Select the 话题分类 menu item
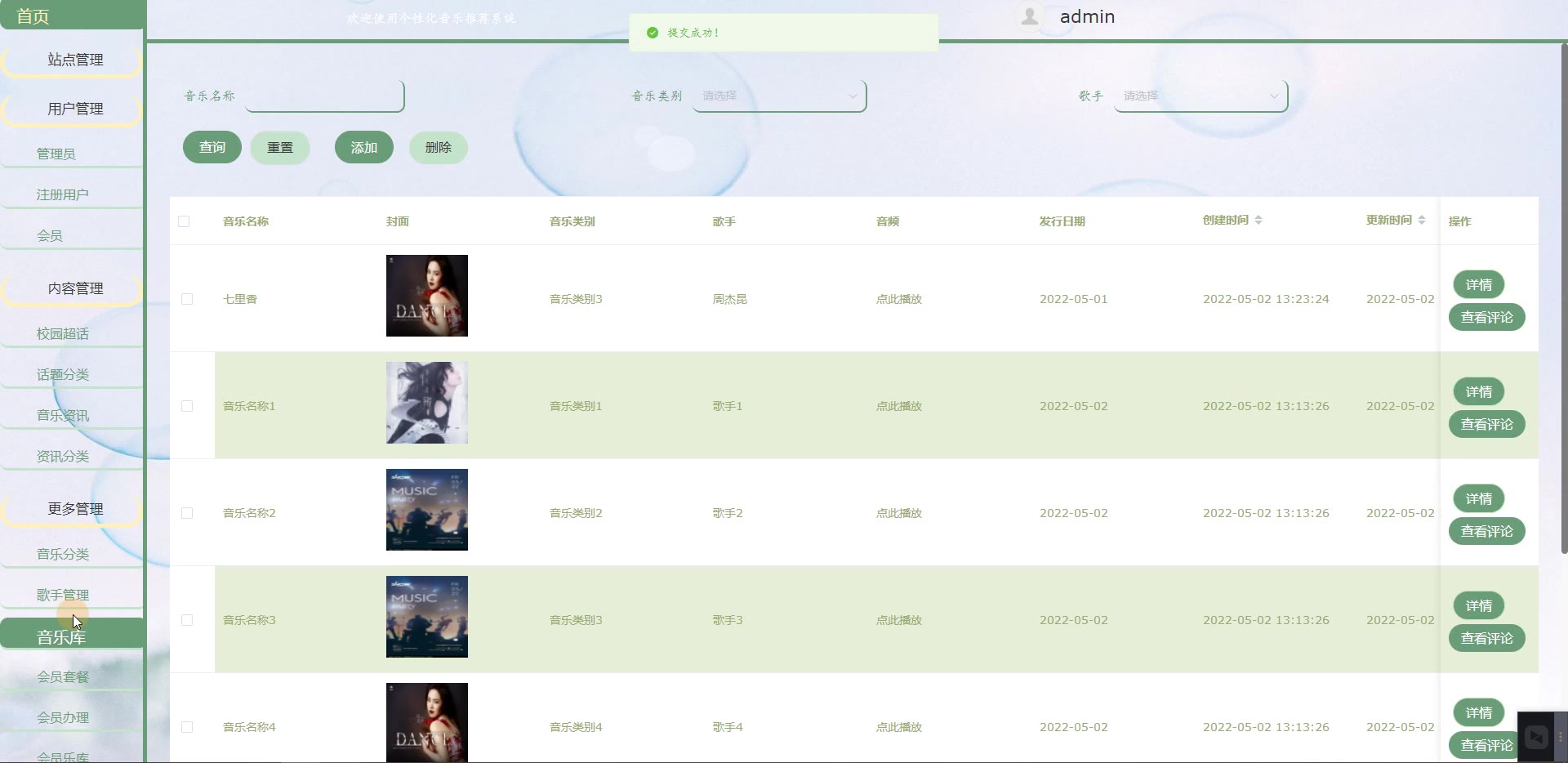1568x763 pixels. pyautogui.click(x=73, y=374)
